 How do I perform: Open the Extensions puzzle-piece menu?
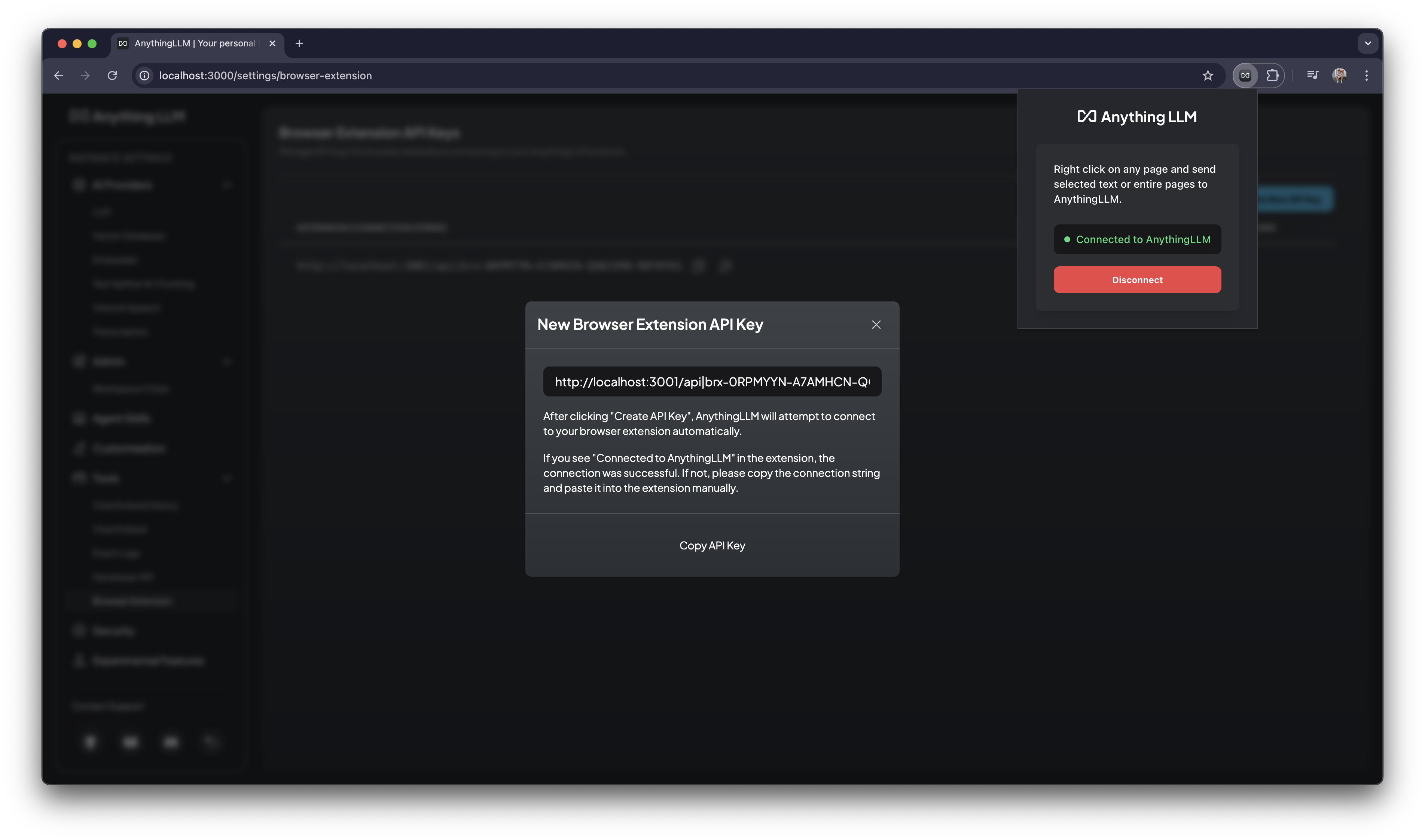tap(1272, 75)
